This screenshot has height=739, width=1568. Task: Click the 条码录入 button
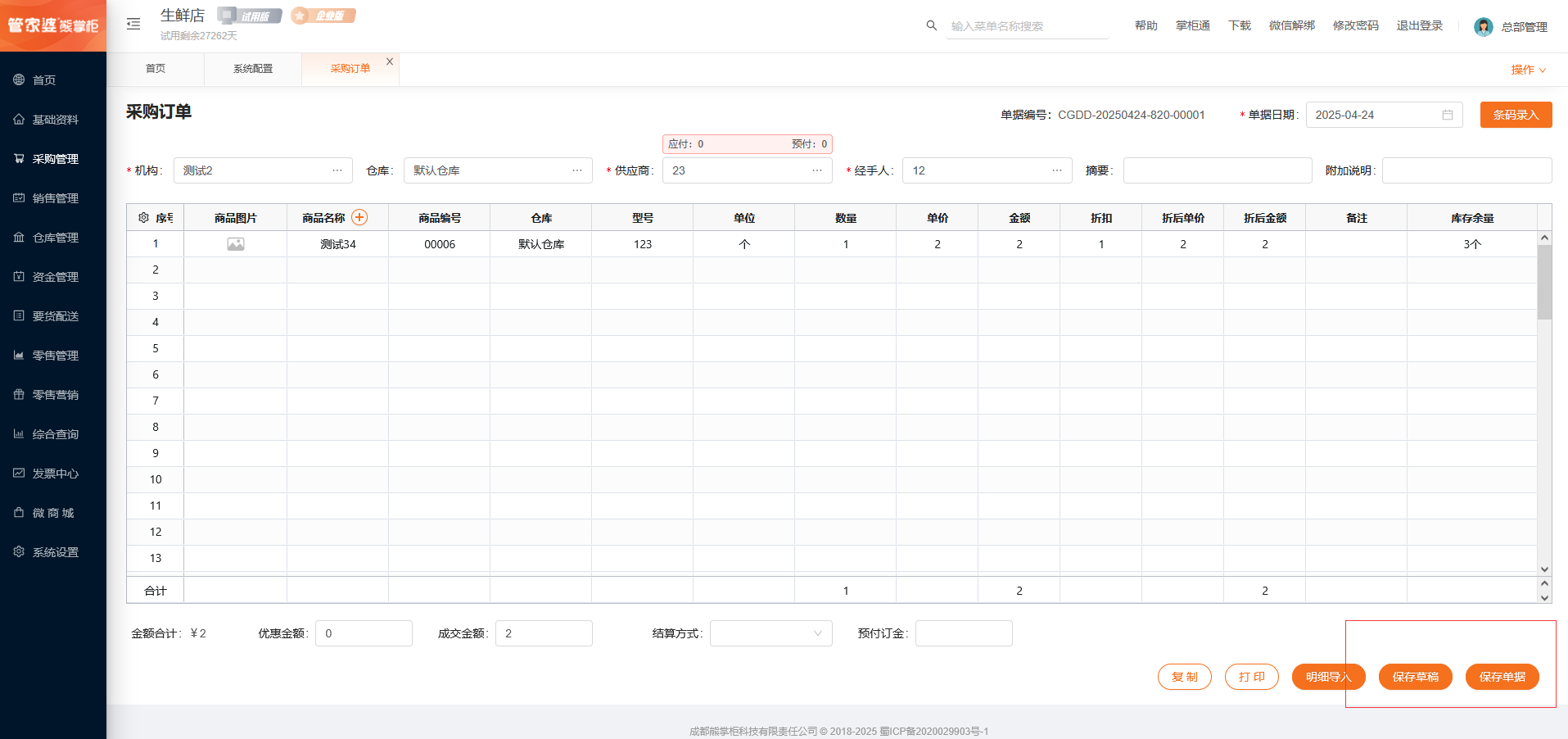pyautogui.click(x=1516, y=115)
